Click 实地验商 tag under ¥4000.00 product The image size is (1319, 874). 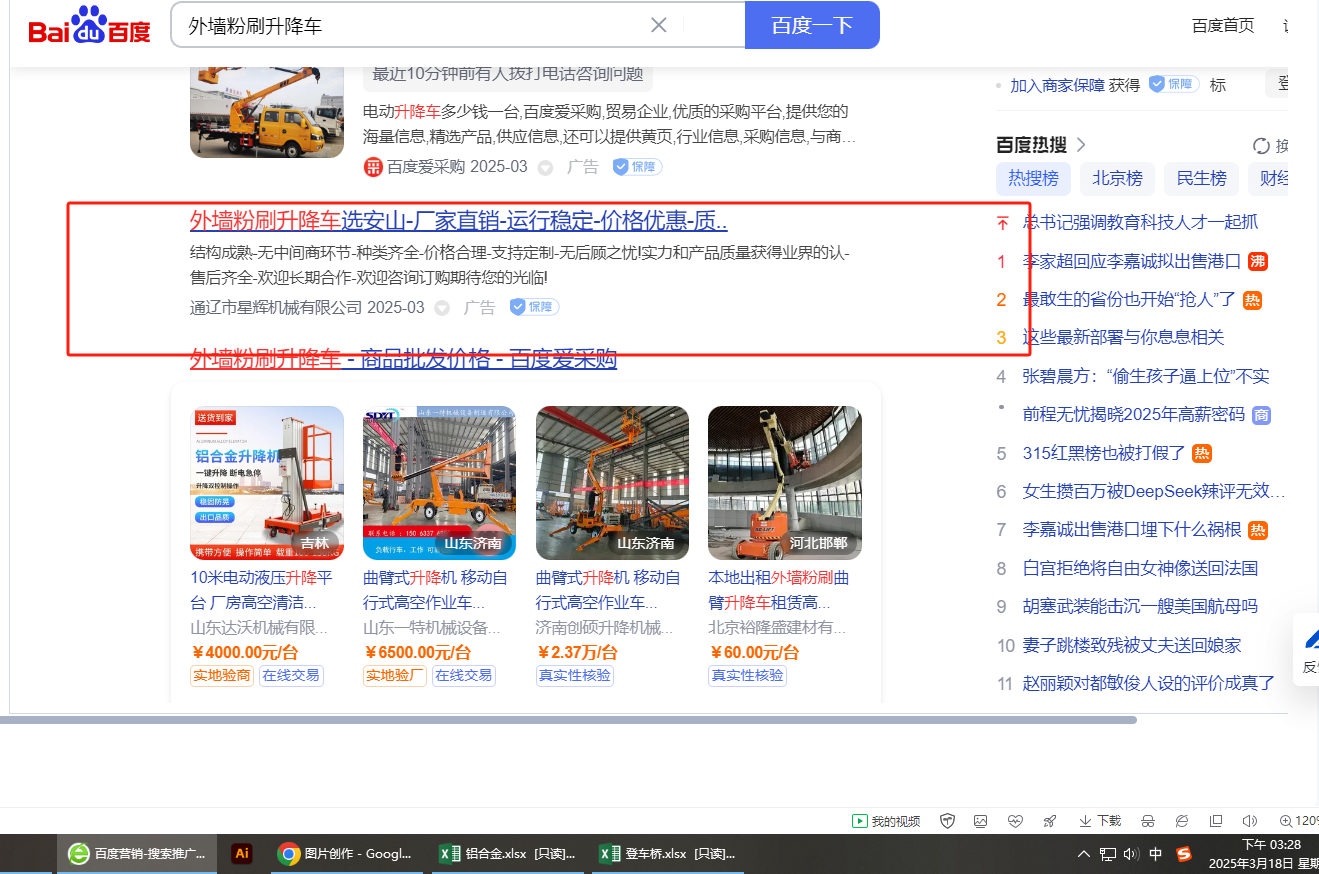[222, 675]
